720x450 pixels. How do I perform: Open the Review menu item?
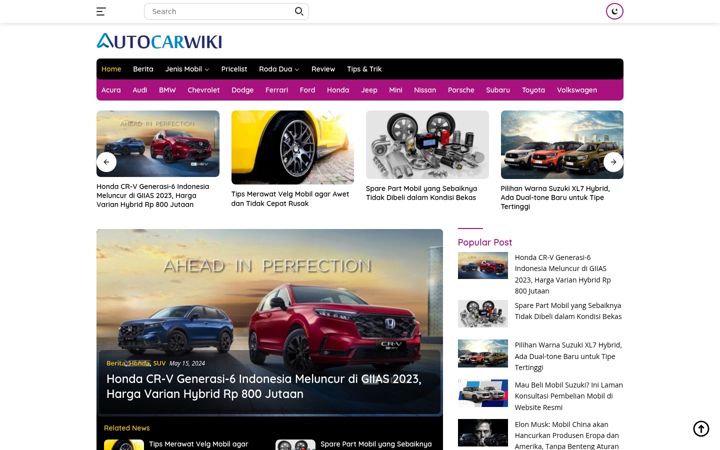(x=323, y=69)
